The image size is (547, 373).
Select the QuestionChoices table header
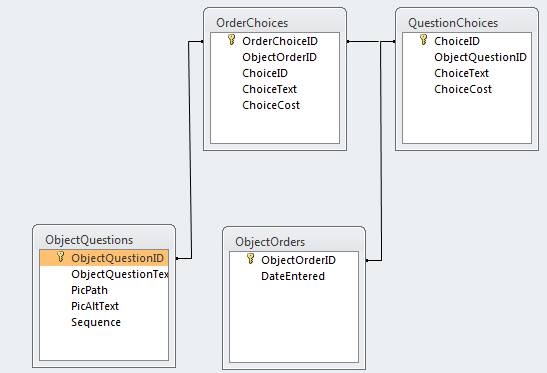(467, 23)
